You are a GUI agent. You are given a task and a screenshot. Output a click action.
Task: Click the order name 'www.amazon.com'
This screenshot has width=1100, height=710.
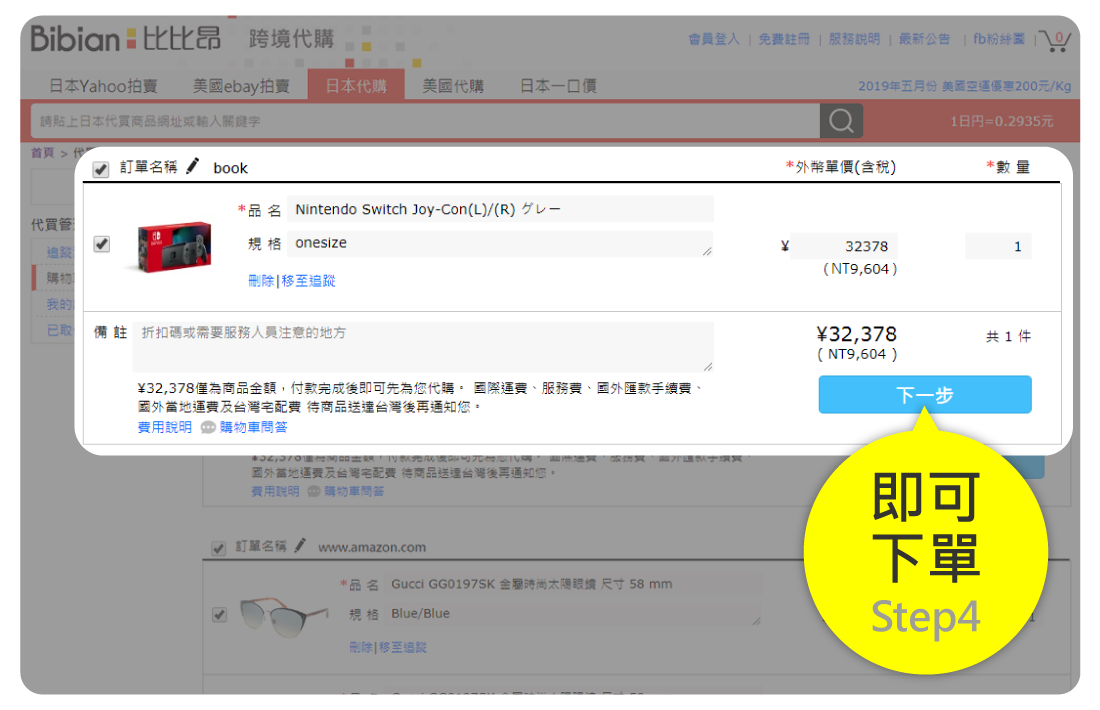[x=372, y=547]
